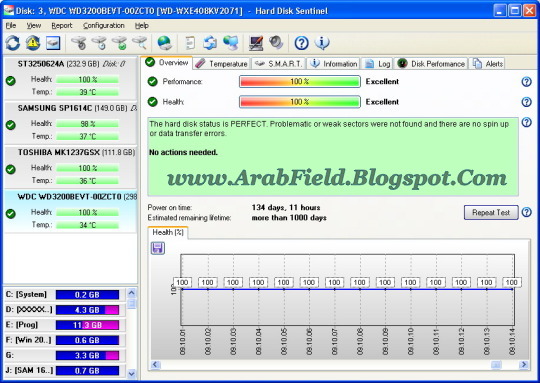Click the blue arrows around document icon

pyautogui.click(x=210, y=43)
